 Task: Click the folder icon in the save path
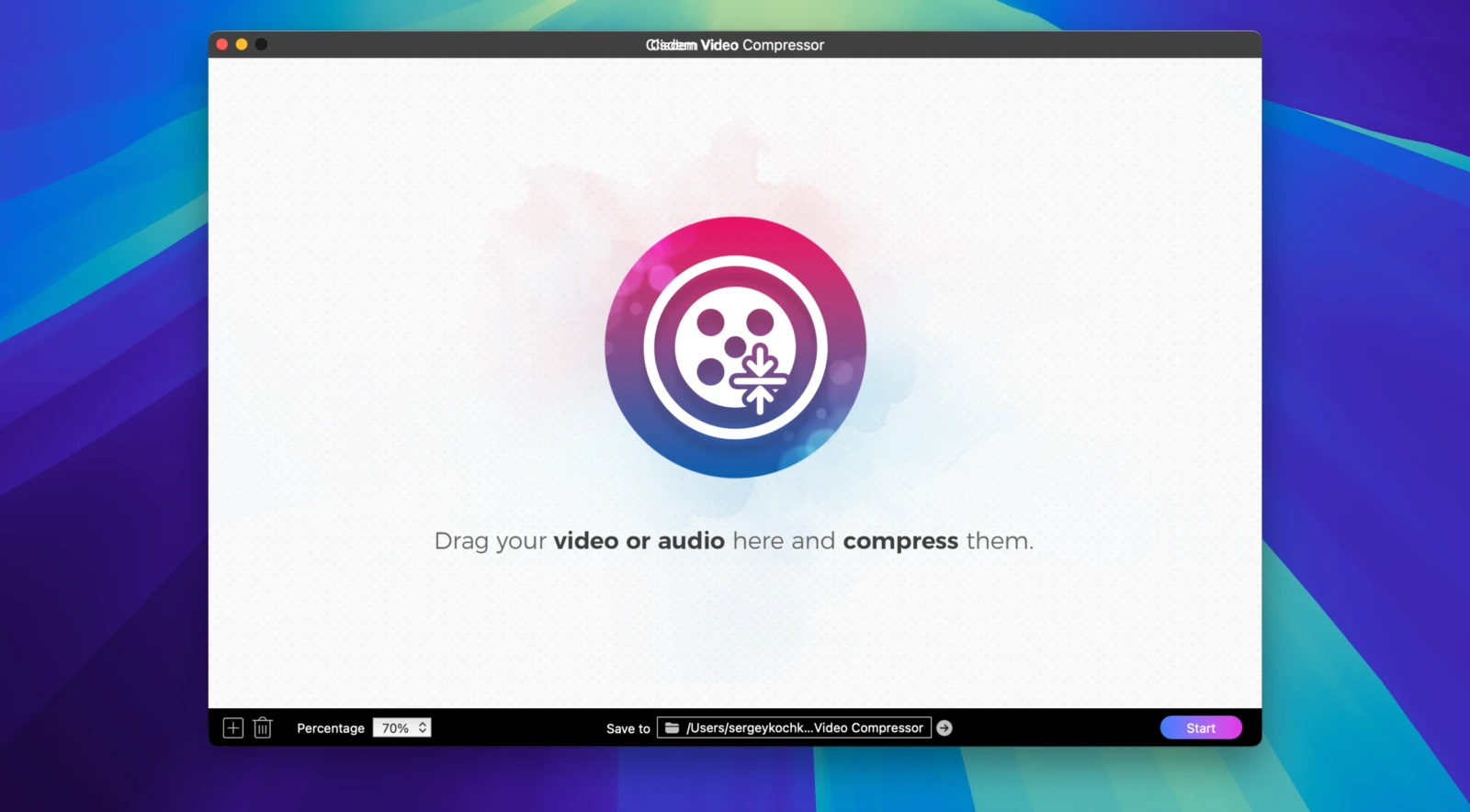point(673,728)
